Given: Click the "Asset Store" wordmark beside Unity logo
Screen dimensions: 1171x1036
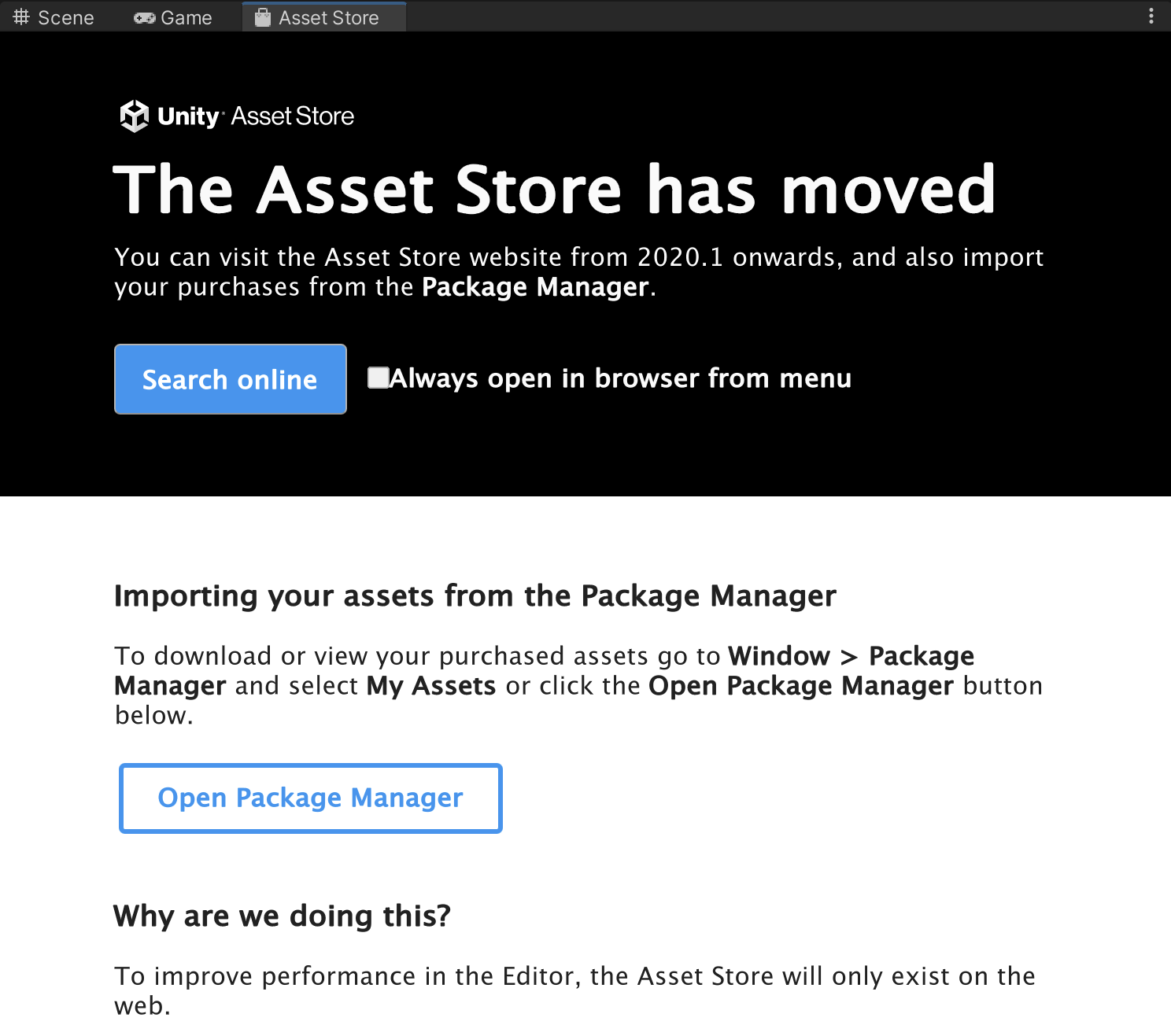Looking at the screenshot, I should [x=292, y=116].
